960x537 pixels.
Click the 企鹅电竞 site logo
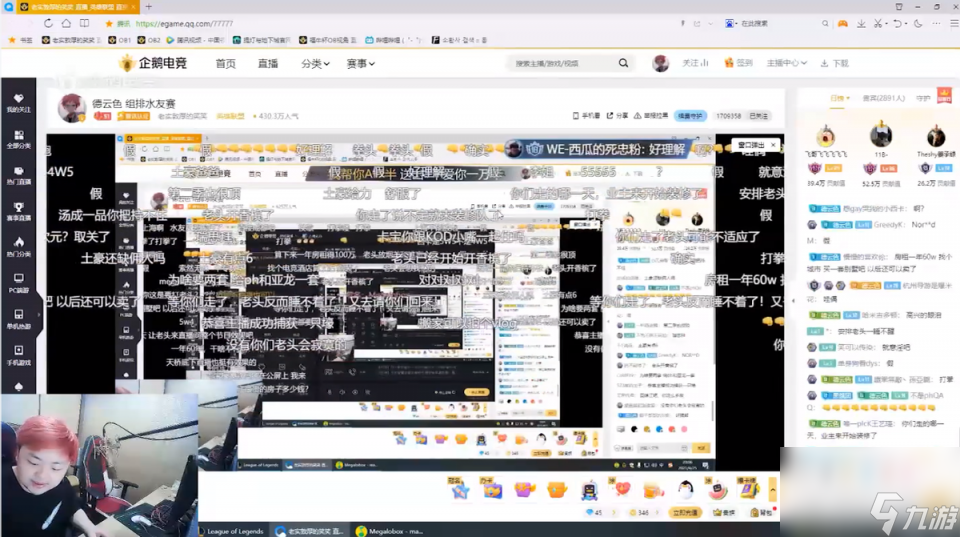point(153,63)
